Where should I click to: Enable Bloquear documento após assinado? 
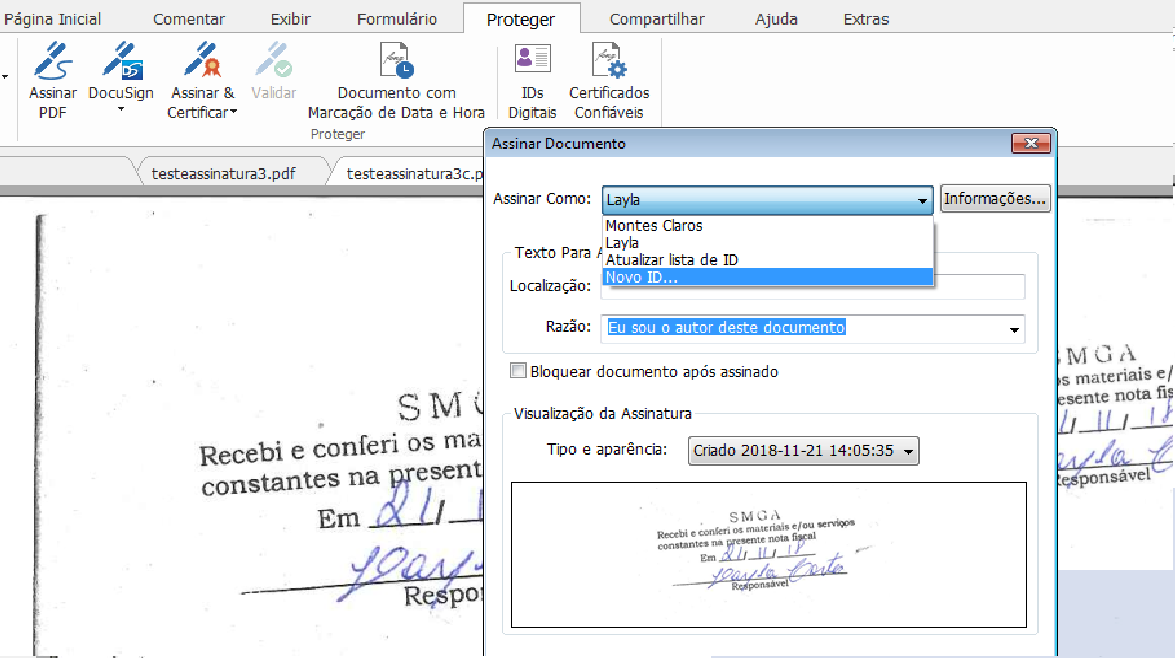pos(518,369)
